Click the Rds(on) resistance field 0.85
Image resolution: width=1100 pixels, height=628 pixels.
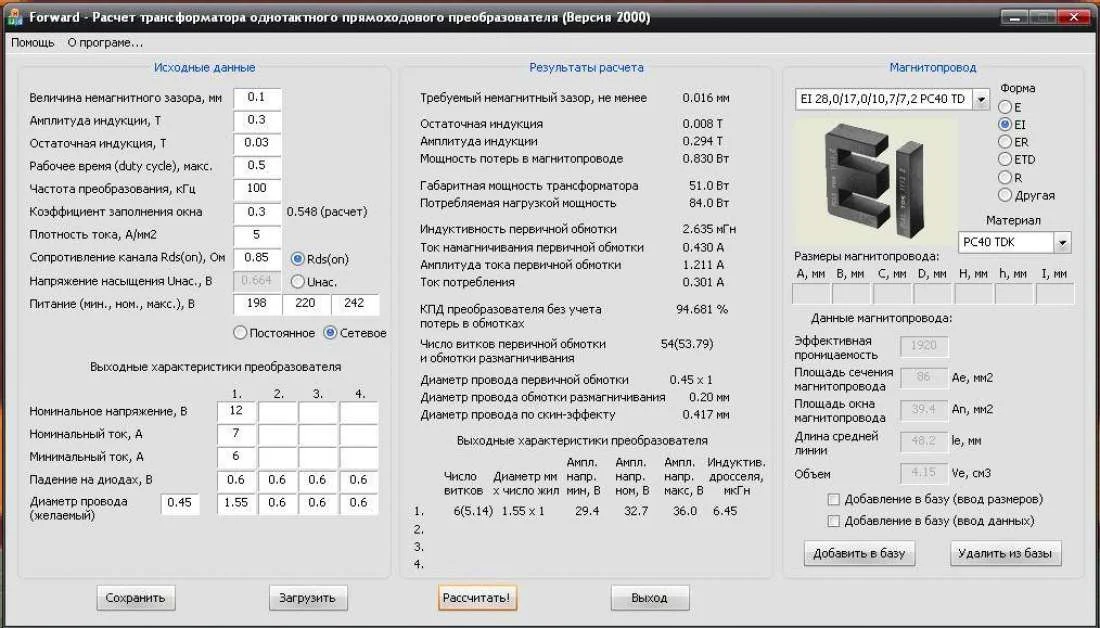tap(257, 258)
